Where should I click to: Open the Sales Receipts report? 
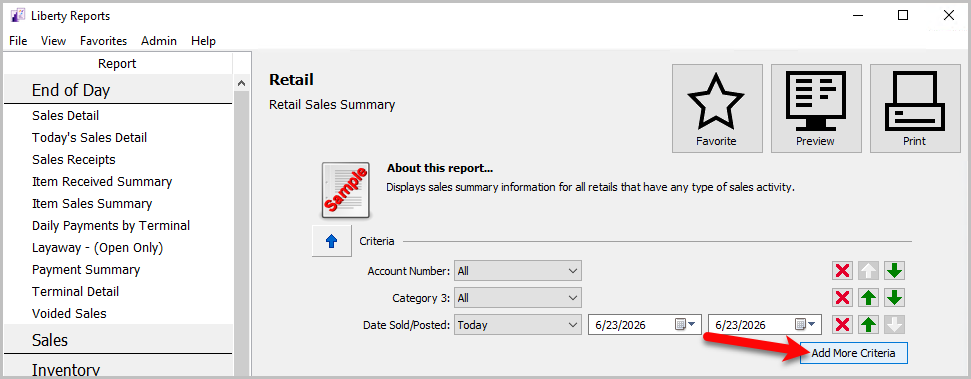(x=74, y=159)
